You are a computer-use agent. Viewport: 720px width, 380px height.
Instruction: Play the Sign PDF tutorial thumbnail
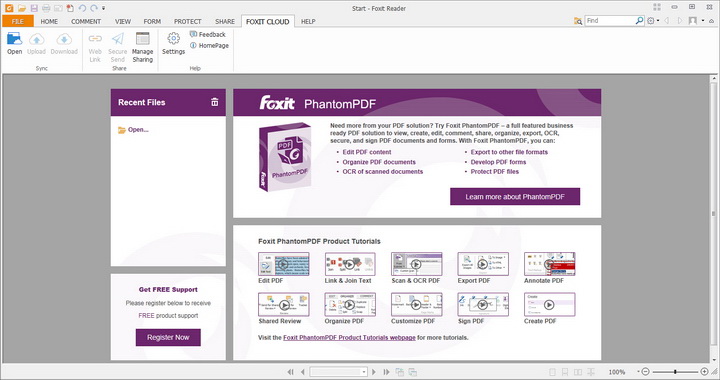pos(483,305)
